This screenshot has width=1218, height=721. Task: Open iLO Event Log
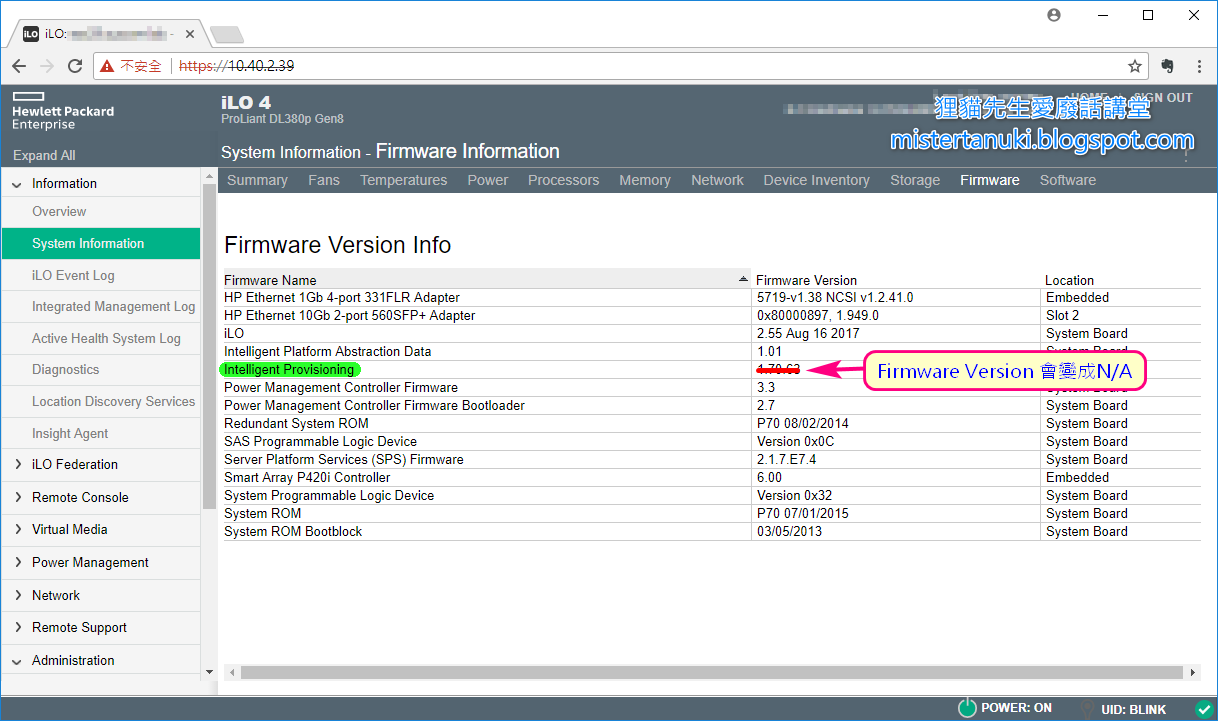pyautogui.click(x=100, y=275)
